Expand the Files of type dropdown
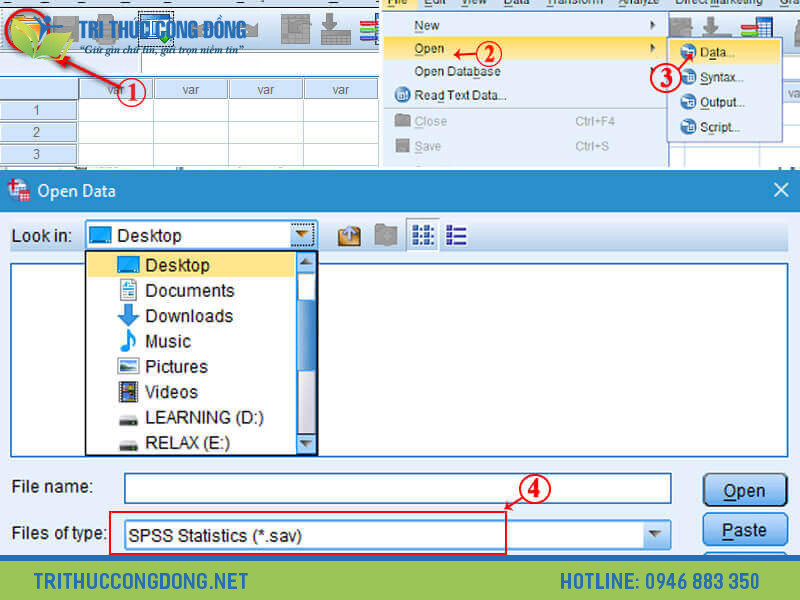 click(x=655, y=534)
